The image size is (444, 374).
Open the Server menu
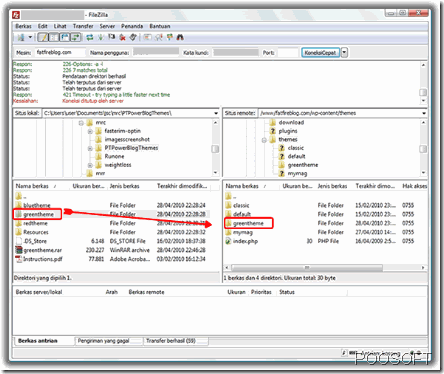point(107,26)
